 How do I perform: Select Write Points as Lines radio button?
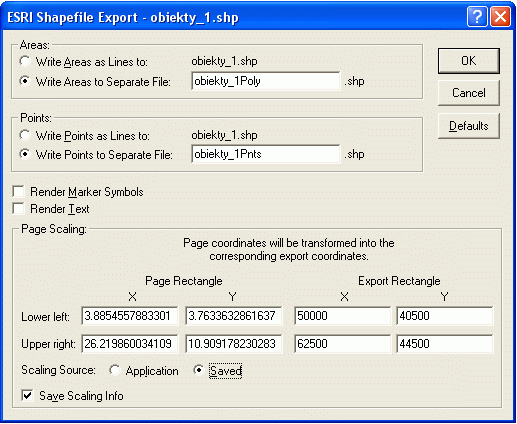coord(25,135)
